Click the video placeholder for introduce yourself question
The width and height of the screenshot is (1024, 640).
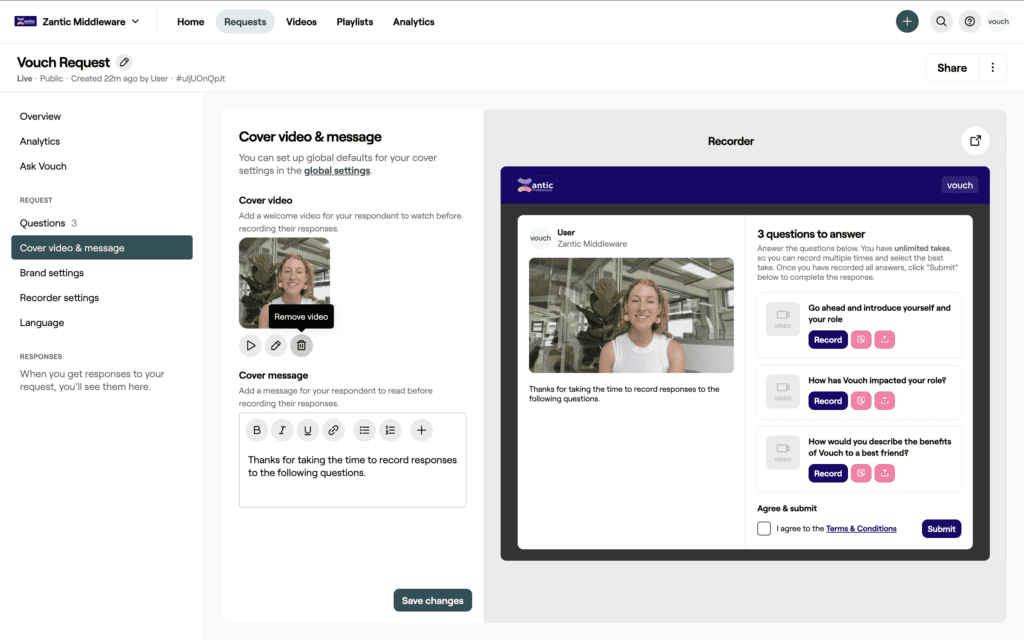(782, 319)
